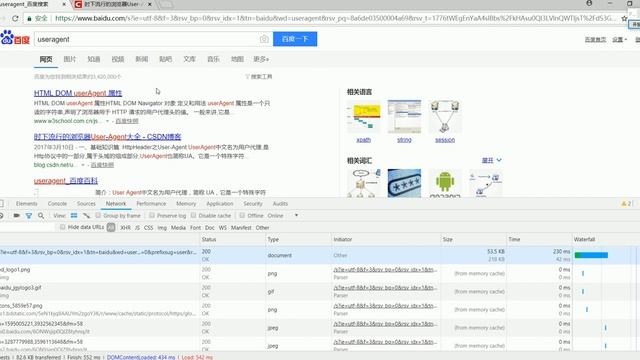Click the blue document request waterfall bar
Image resolution: width=640 pixels, height=360 pixels.
click(x=591, y=256)
